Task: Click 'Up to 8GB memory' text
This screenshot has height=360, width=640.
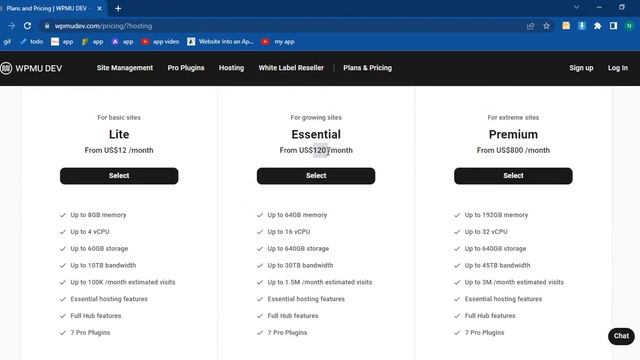Action: 98,215
